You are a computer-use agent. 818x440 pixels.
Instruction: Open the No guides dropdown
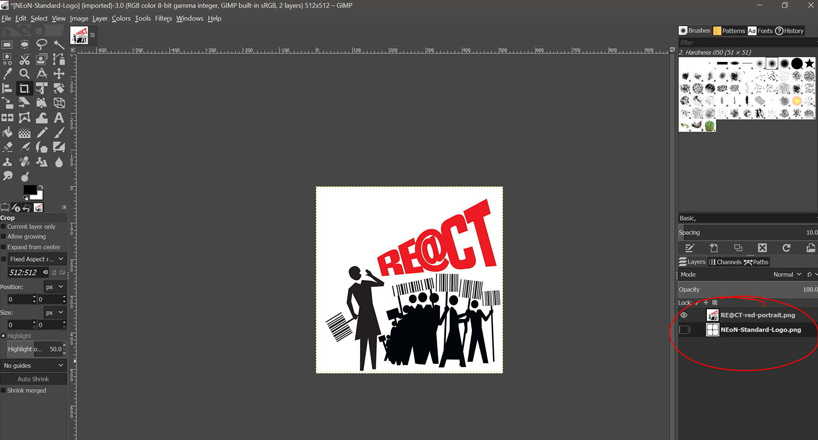(x=33, y=365)
